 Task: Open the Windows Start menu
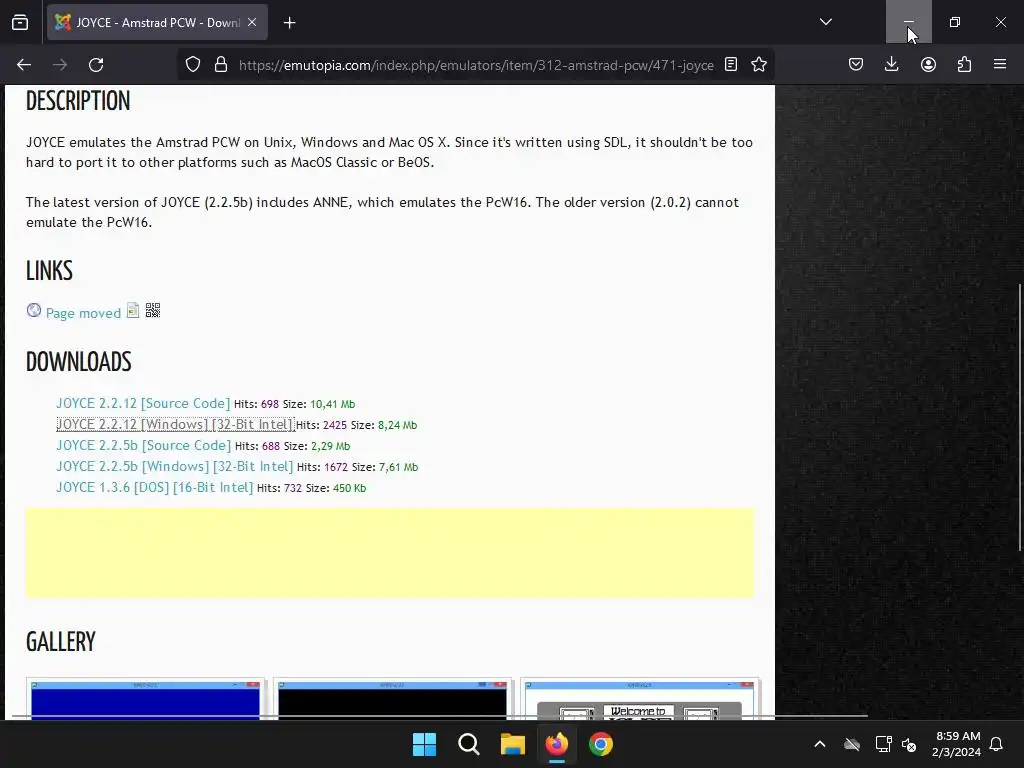pyautogui.click(x=424, y=744)
